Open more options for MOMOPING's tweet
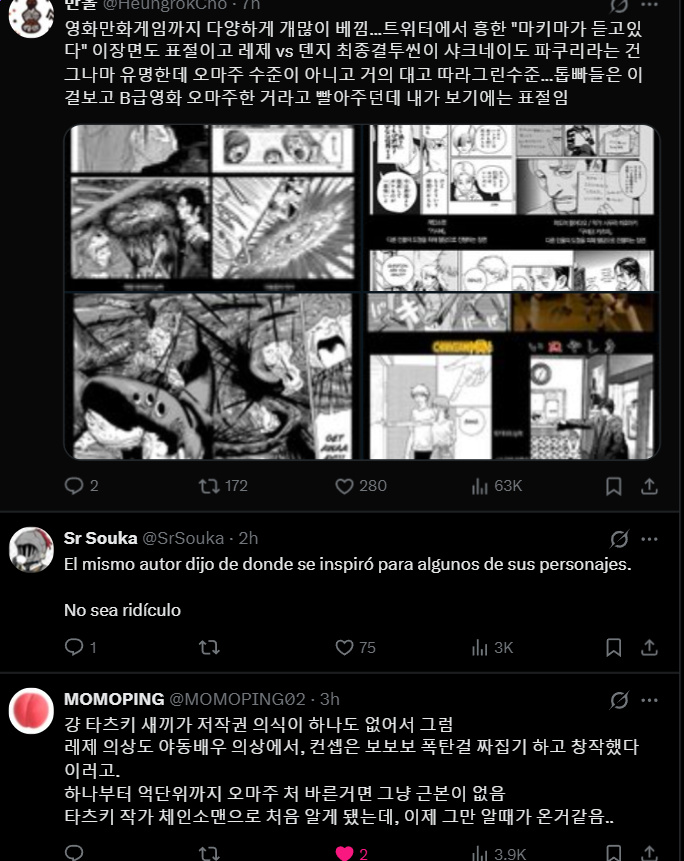 [x=649, y=700]
